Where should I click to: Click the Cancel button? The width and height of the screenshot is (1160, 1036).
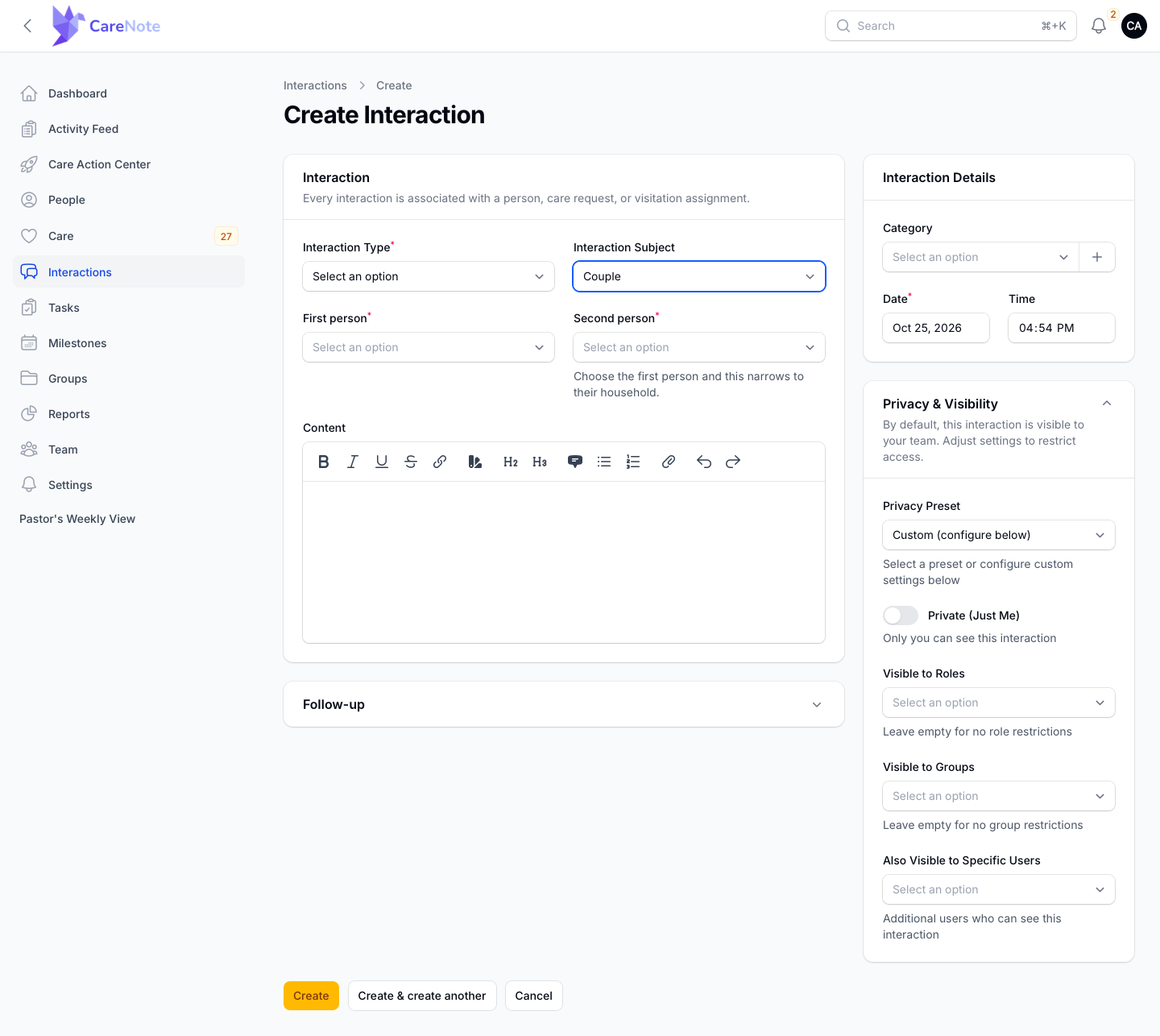(x=533, y=996)
